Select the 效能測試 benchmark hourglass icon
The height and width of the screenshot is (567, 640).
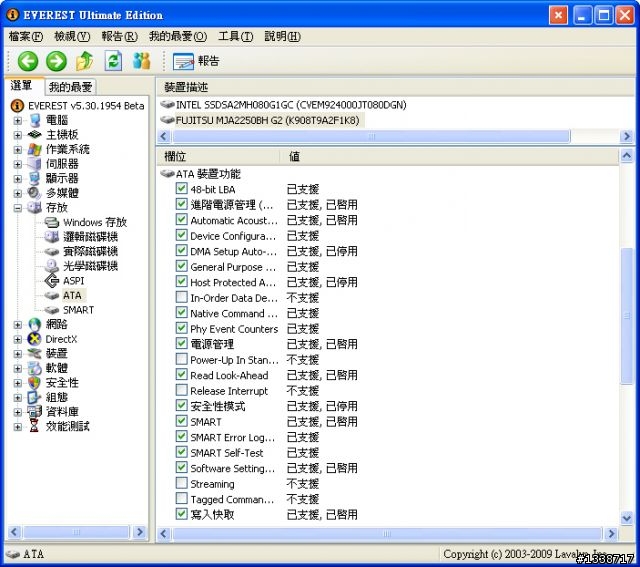tap(35, 426)
